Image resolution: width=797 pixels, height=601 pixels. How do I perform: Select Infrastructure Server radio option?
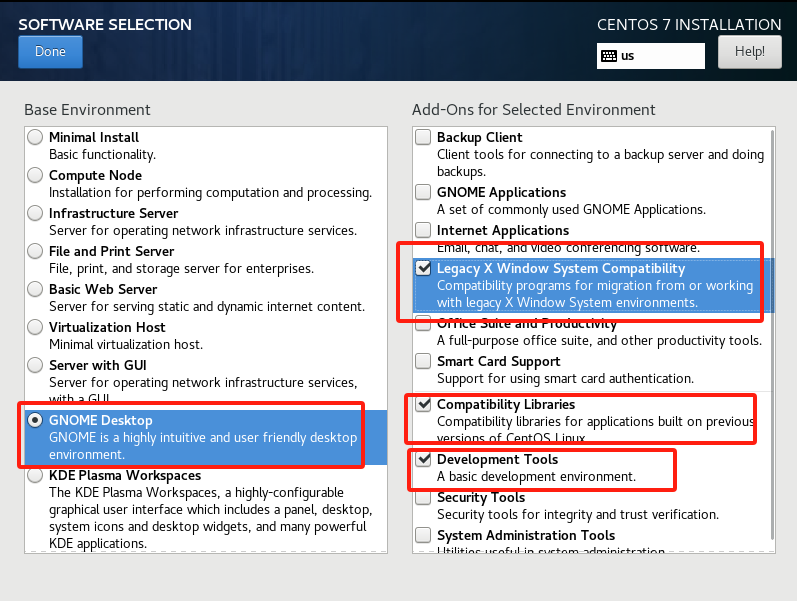(36, 214)
